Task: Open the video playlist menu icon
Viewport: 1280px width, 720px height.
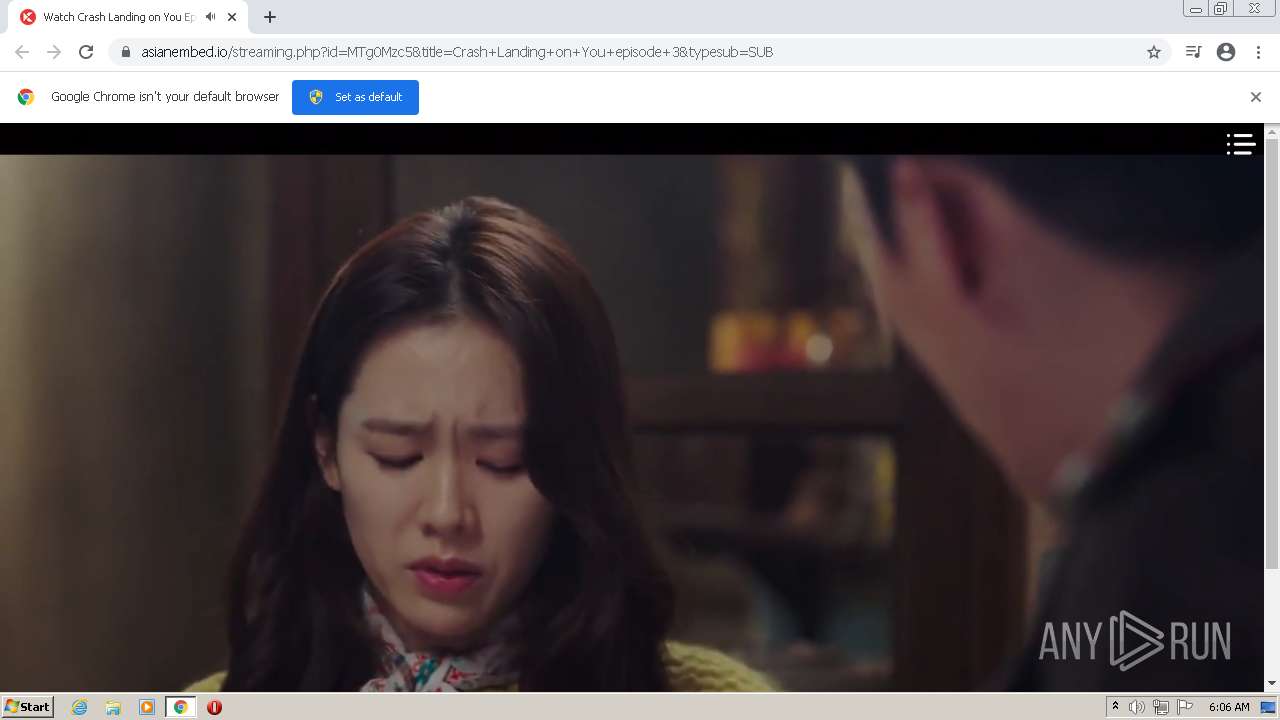Action: 1241,144
